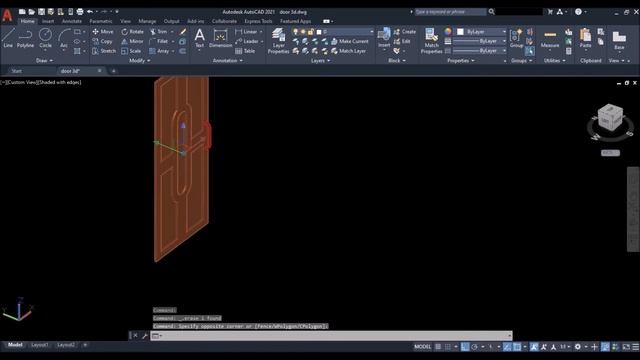Switch to the Layout1 tab

40,345
